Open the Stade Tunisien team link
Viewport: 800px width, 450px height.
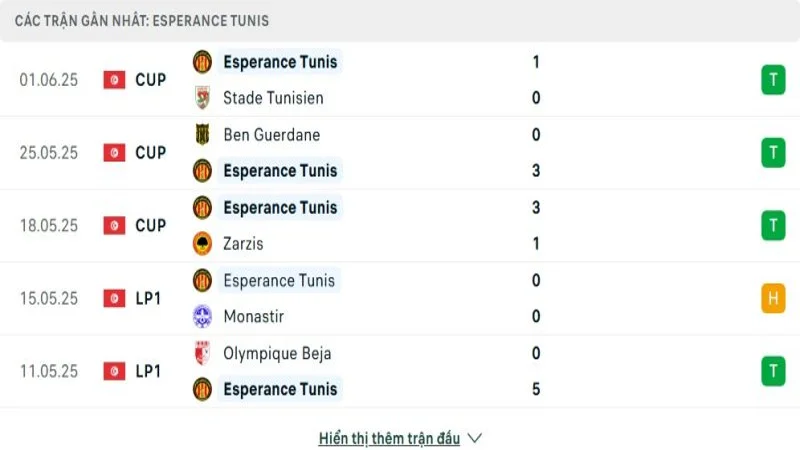pyautogui.click(x=273, y=98)
